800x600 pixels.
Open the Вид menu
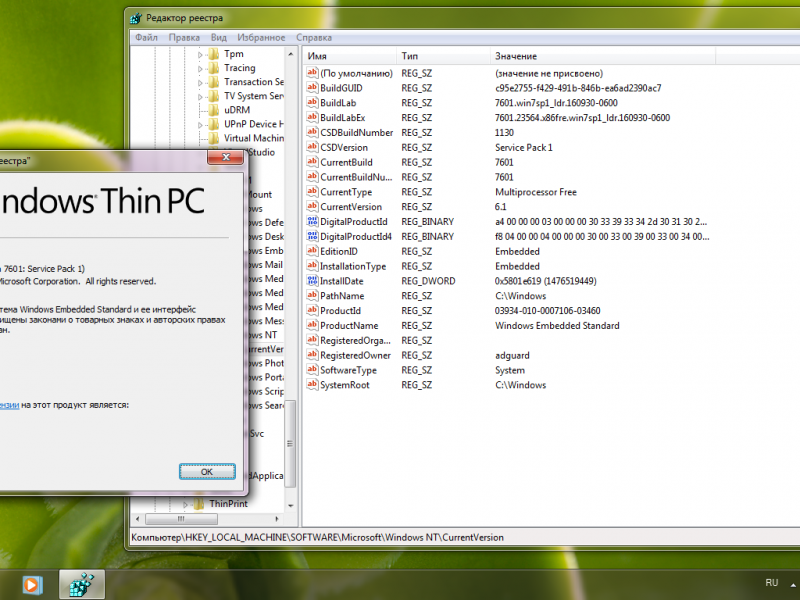218,37
